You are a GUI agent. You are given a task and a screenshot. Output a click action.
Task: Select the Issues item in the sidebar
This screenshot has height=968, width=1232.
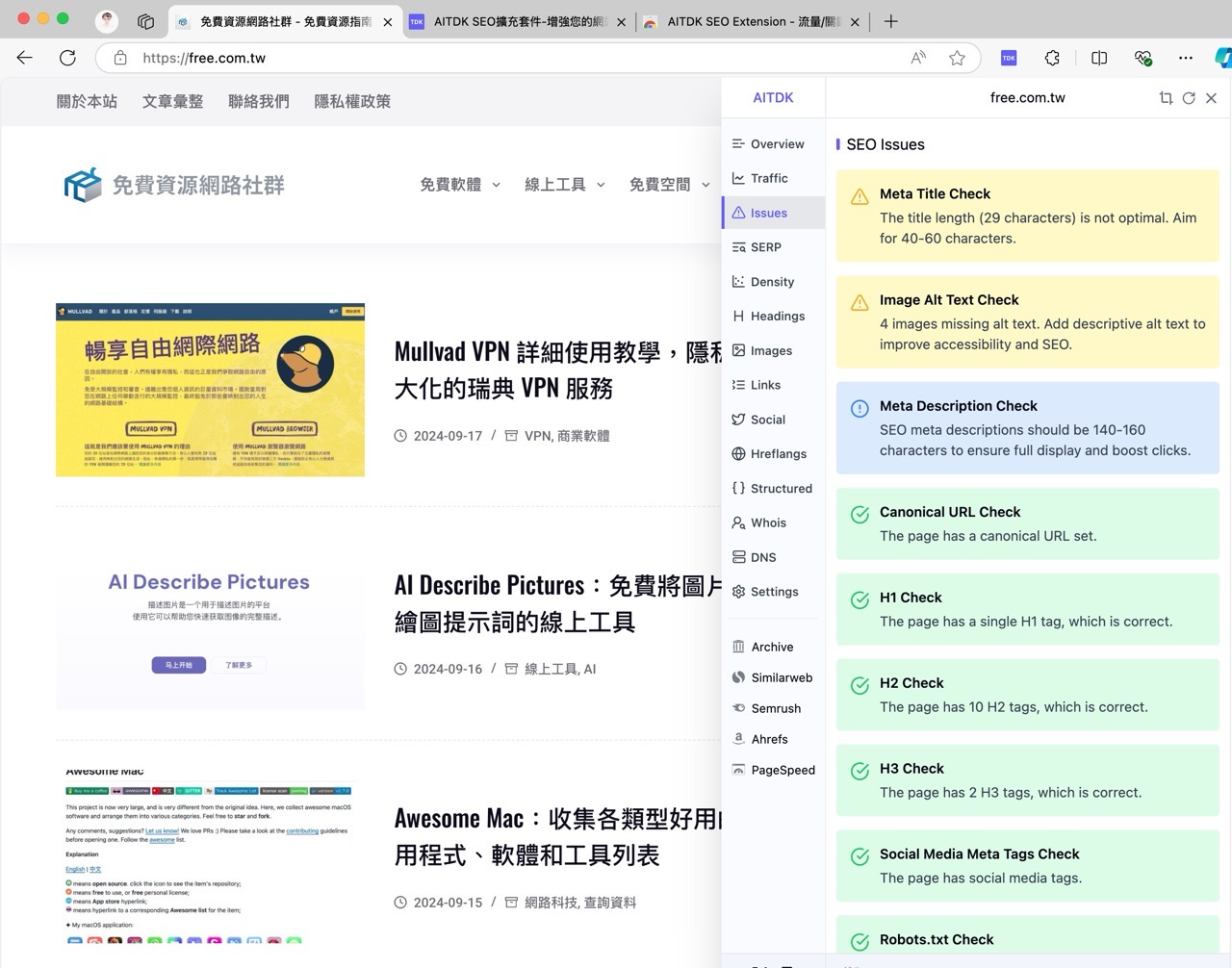tap(773, 213)
